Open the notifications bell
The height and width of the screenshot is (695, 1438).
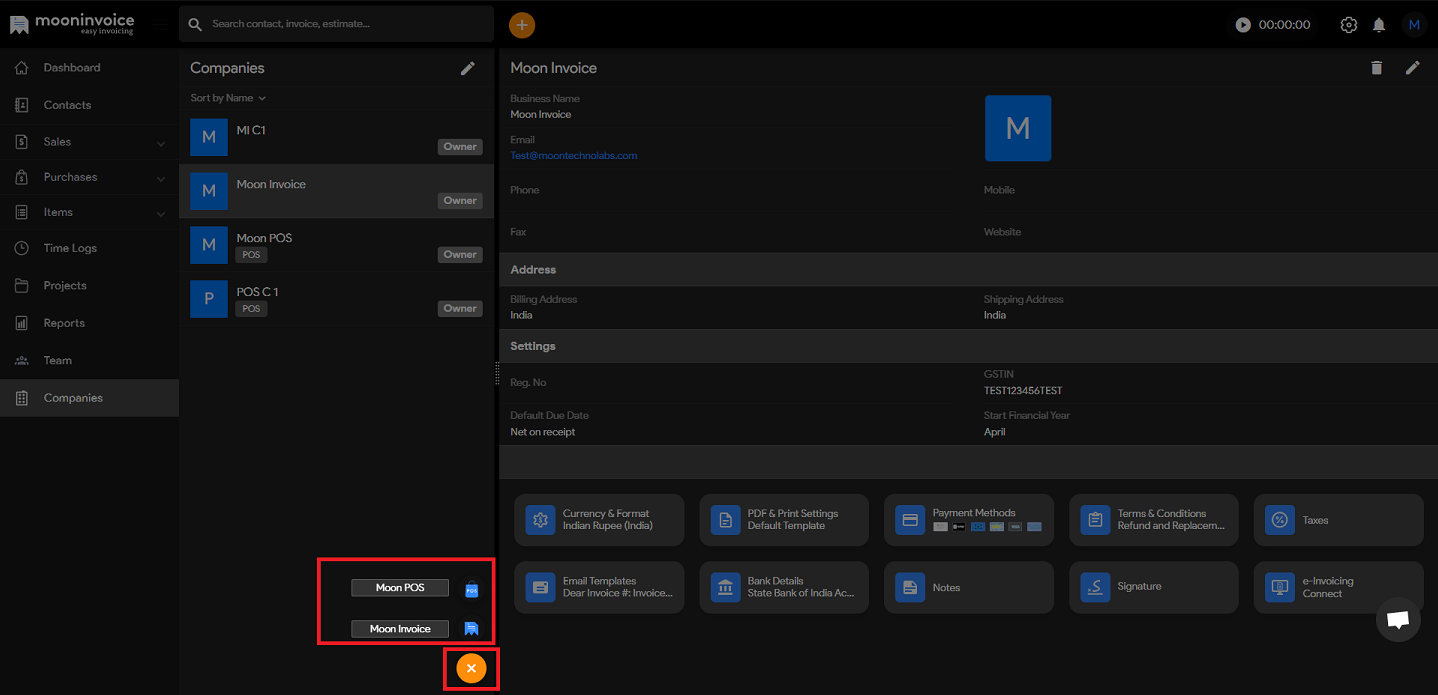1379,25
